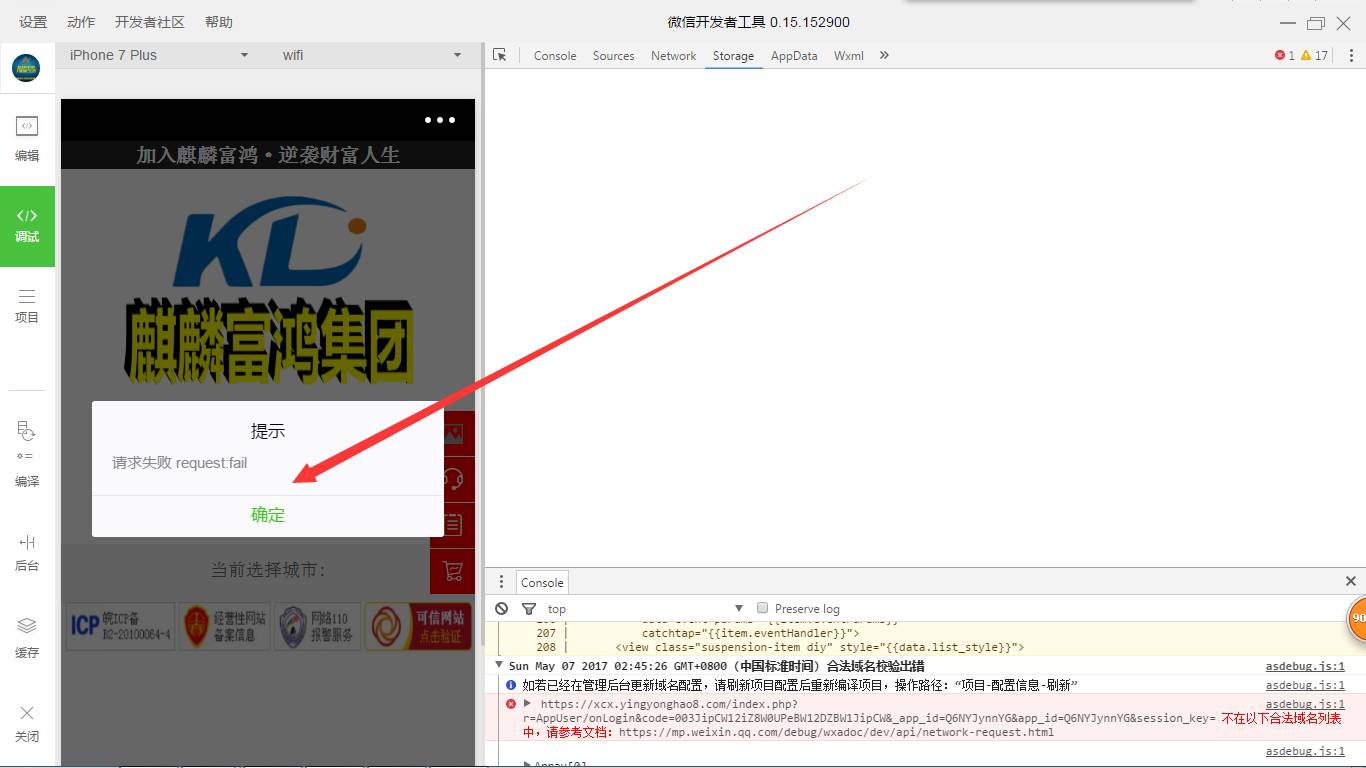This screenshot has width=1366, height=768.
Task: Select the Console tab in the drawer
Action: coord(542,582)
